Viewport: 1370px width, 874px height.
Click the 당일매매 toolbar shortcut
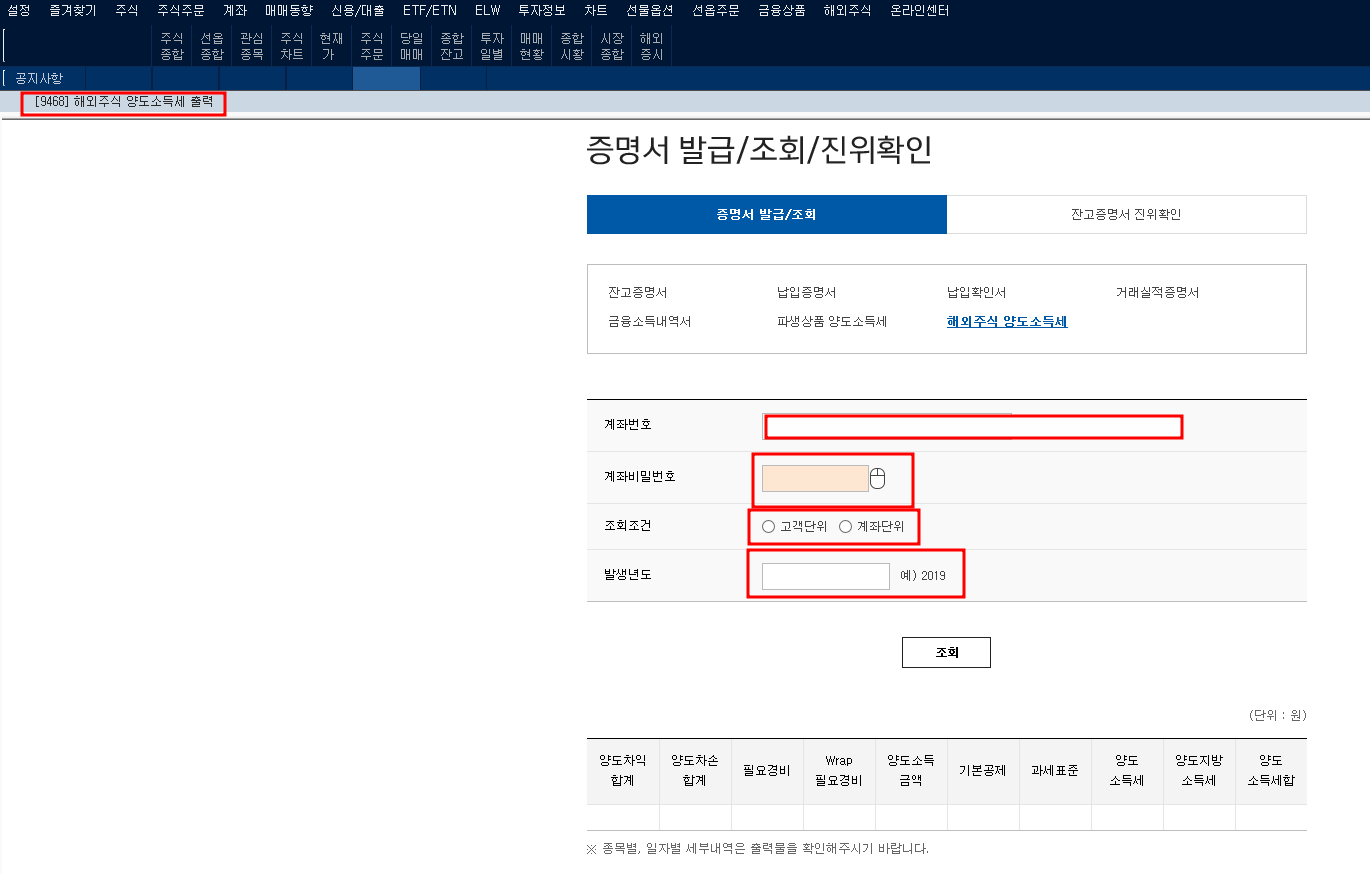(x=412, y=46)
